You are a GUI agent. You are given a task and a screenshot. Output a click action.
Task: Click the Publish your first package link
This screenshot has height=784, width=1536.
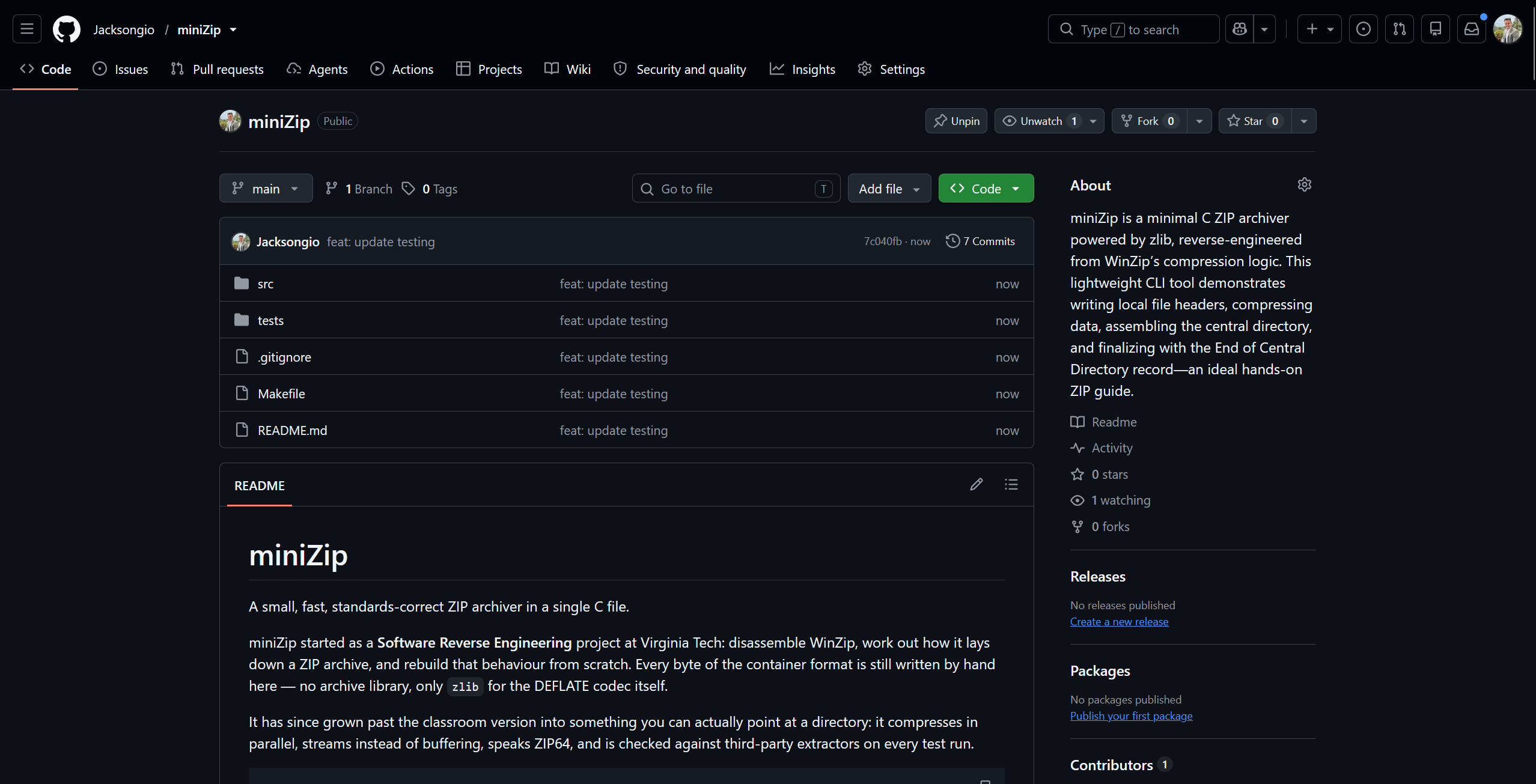click(x=1131, y=716)
